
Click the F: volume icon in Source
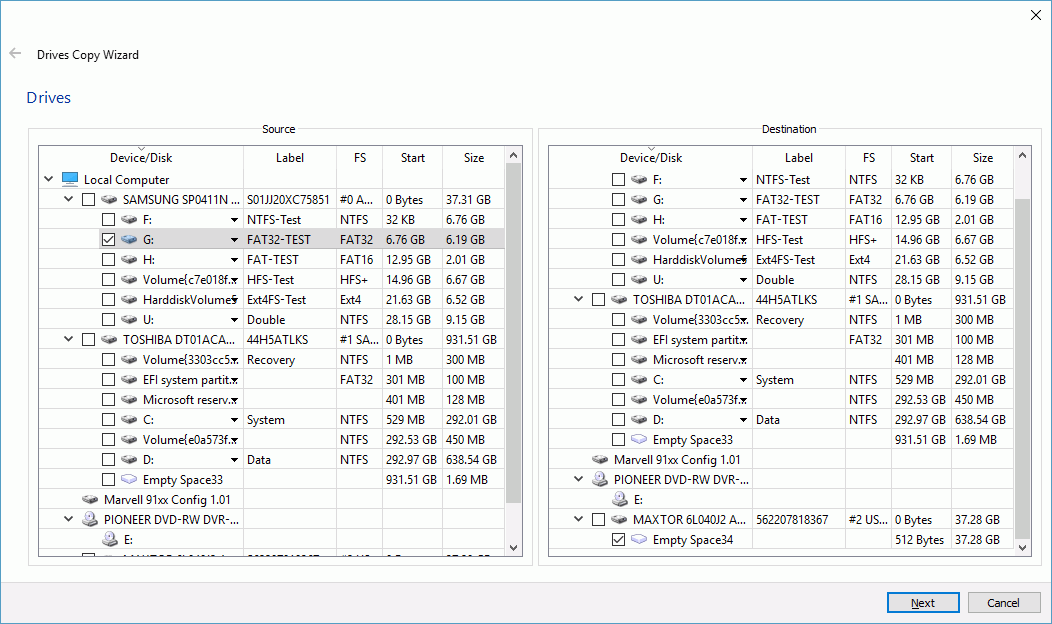129,219
